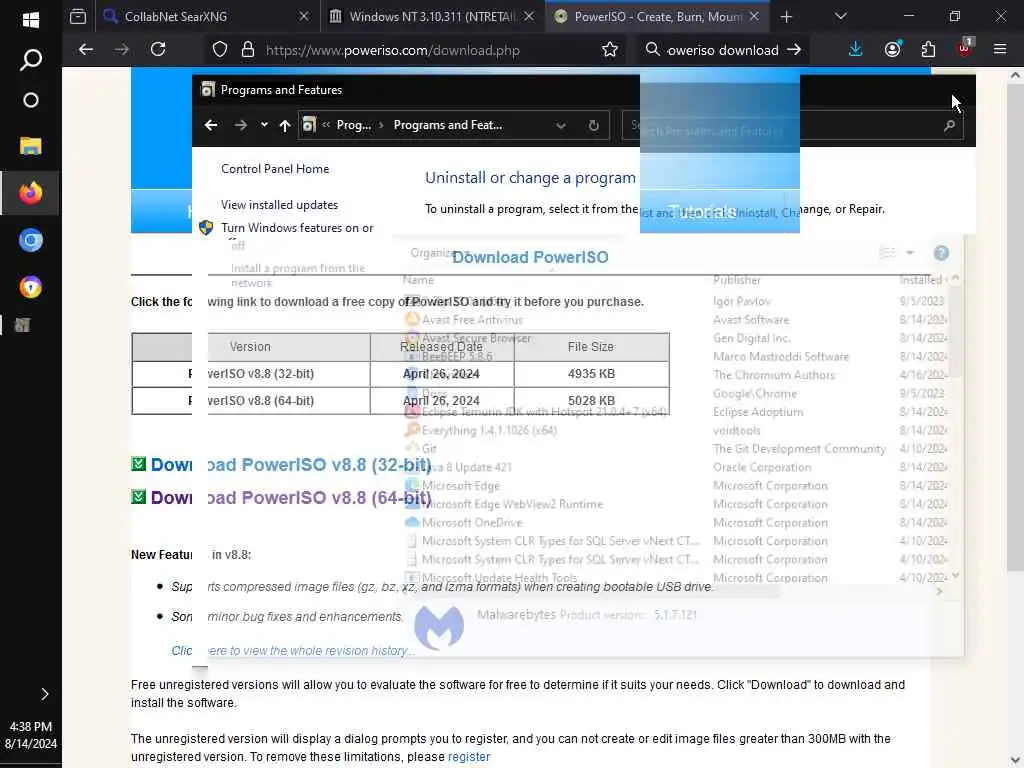Open the Windows Start menu

[x=30, y=19]
